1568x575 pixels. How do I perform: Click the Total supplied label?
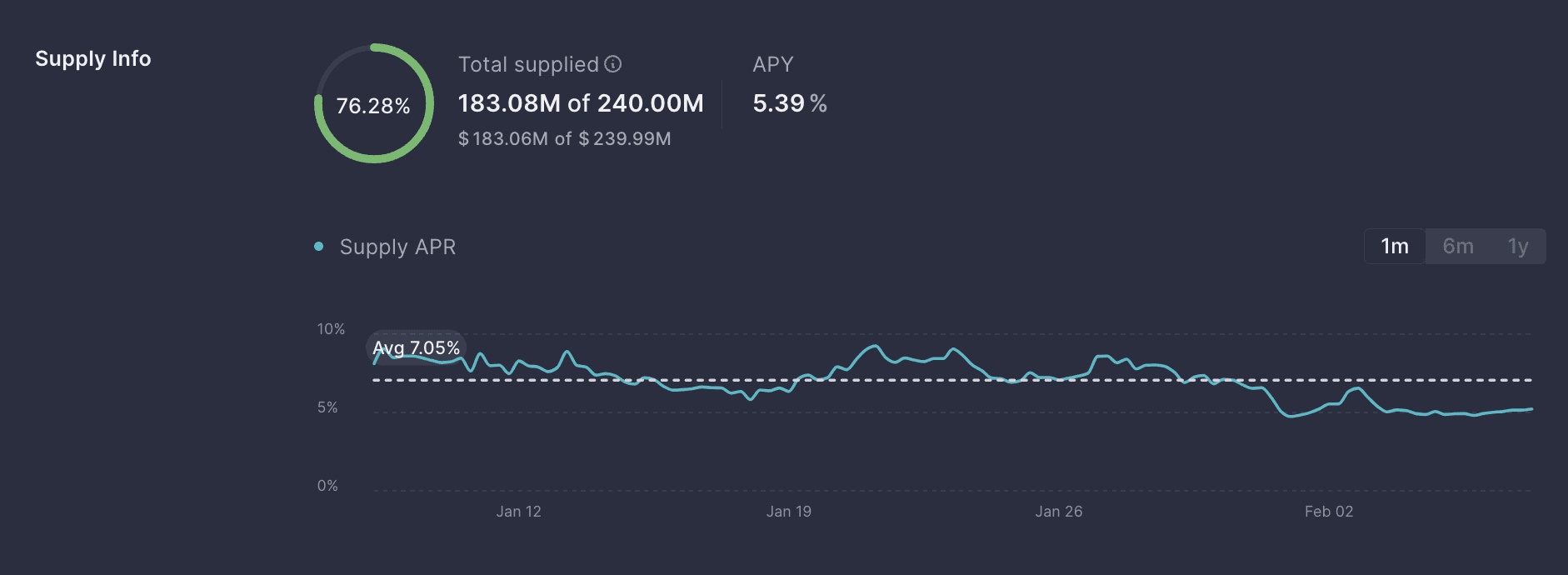click(x=528, y=64)
